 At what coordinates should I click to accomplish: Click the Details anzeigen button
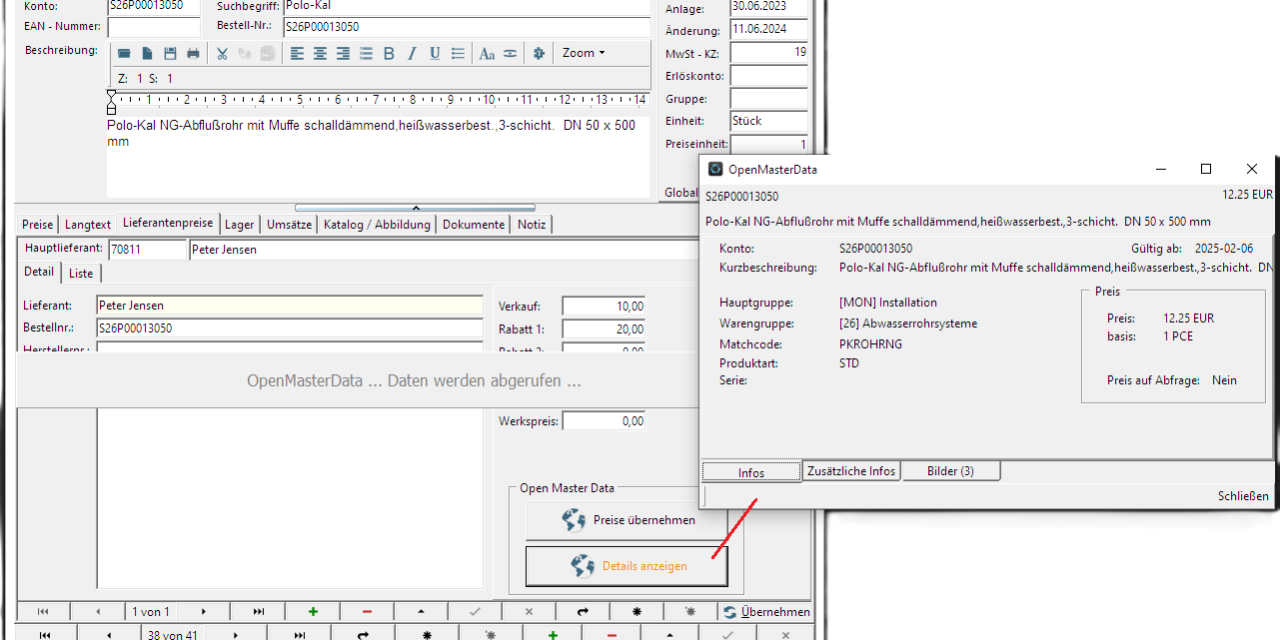(x=627, y=566)
